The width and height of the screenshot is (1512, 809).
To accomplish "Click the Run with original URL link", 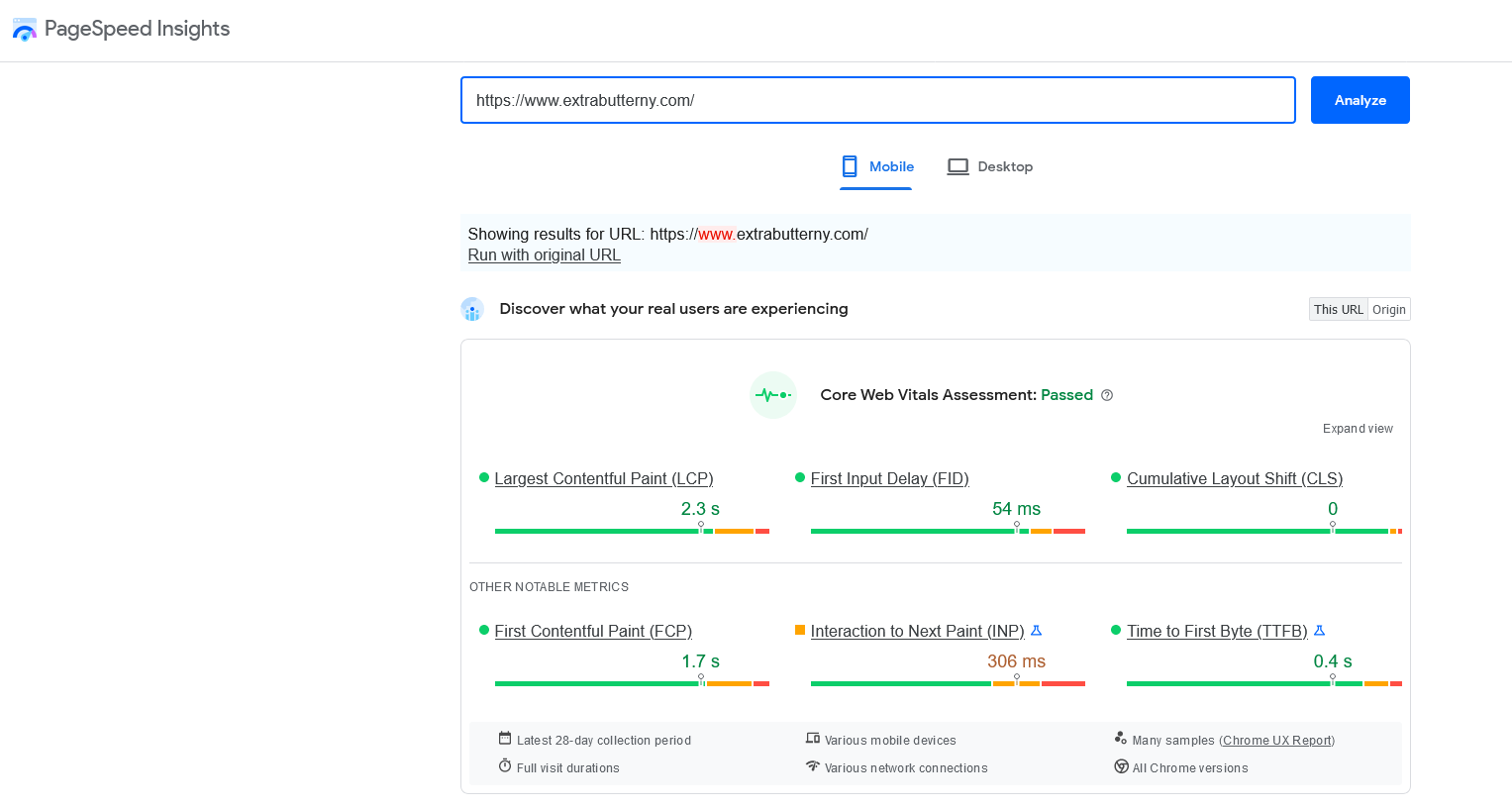I will [x=544, y=255].
